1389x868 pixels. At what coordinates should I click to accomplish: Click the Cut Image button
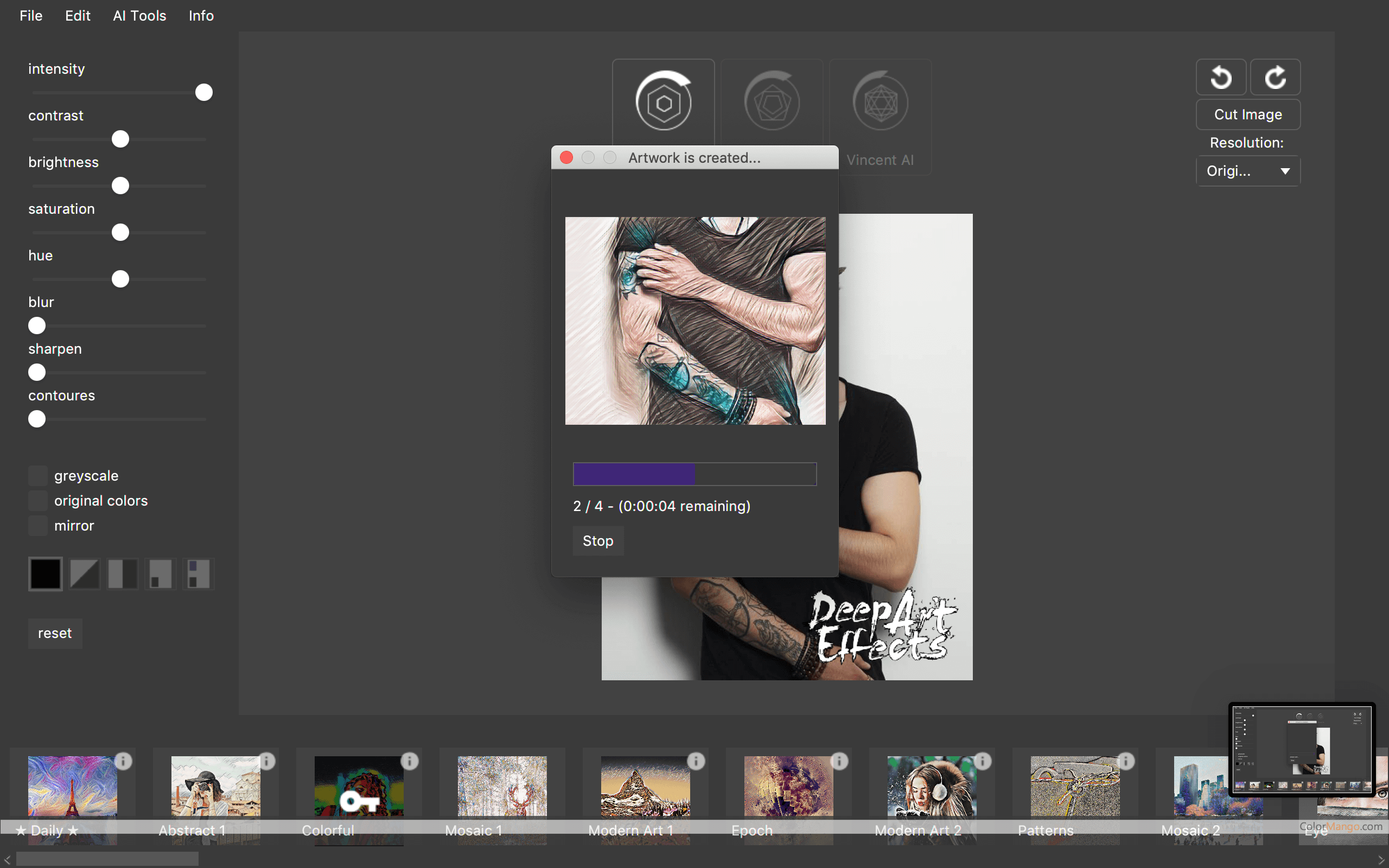(1248, 114)
